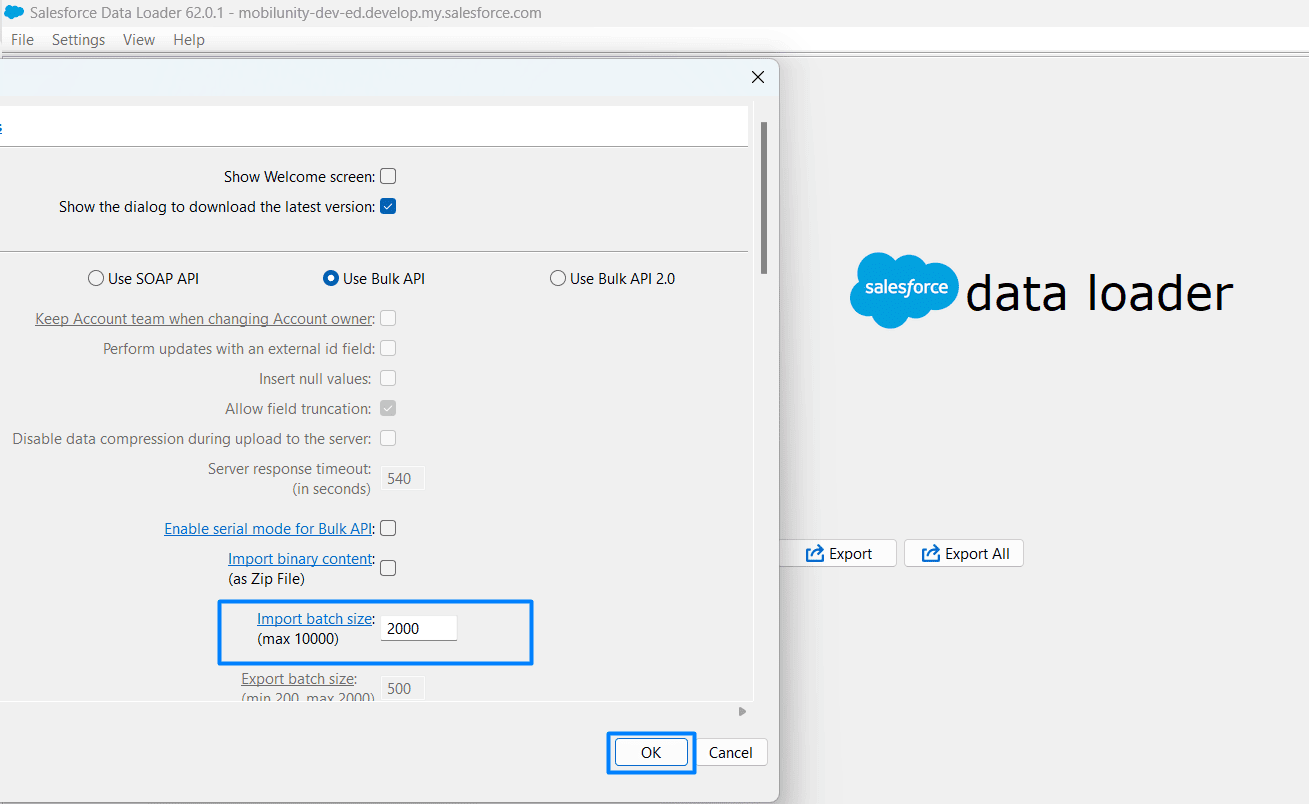1309x804 pixels.
Task: Confirm settings with the OK button
Action: (651, 752)
